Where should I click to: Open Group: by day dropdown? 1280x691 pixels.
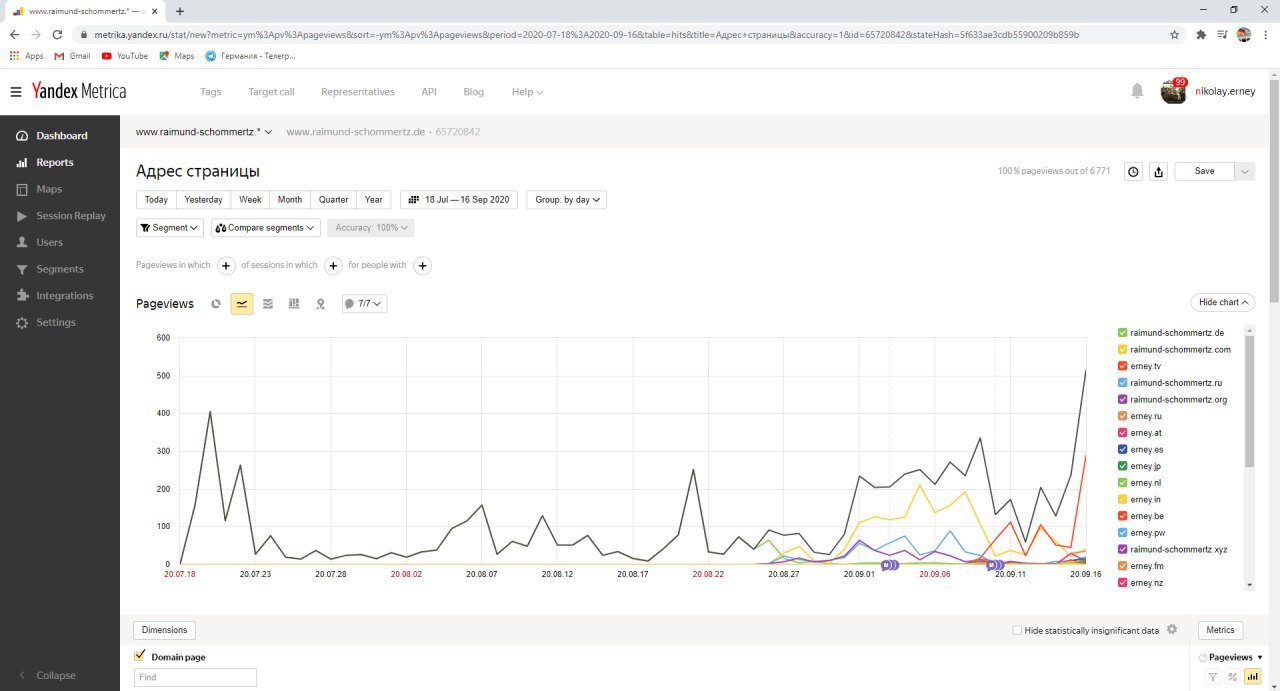(566, 199)
